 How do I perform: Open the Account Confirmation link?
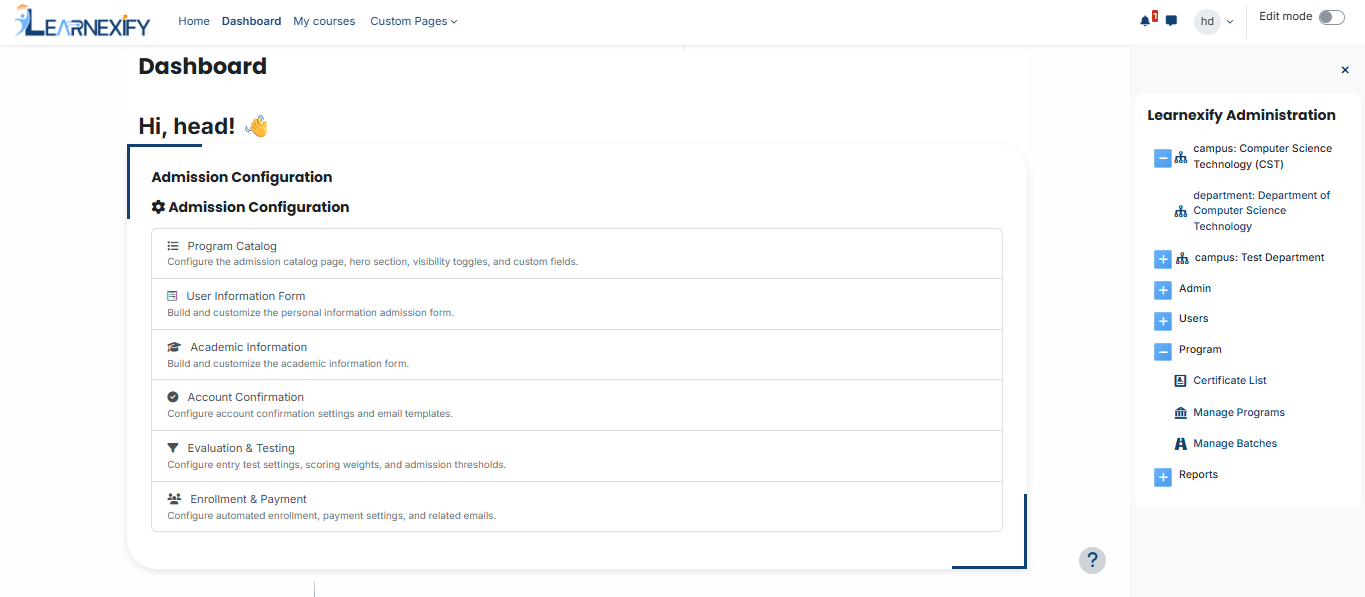pos(246,397)
